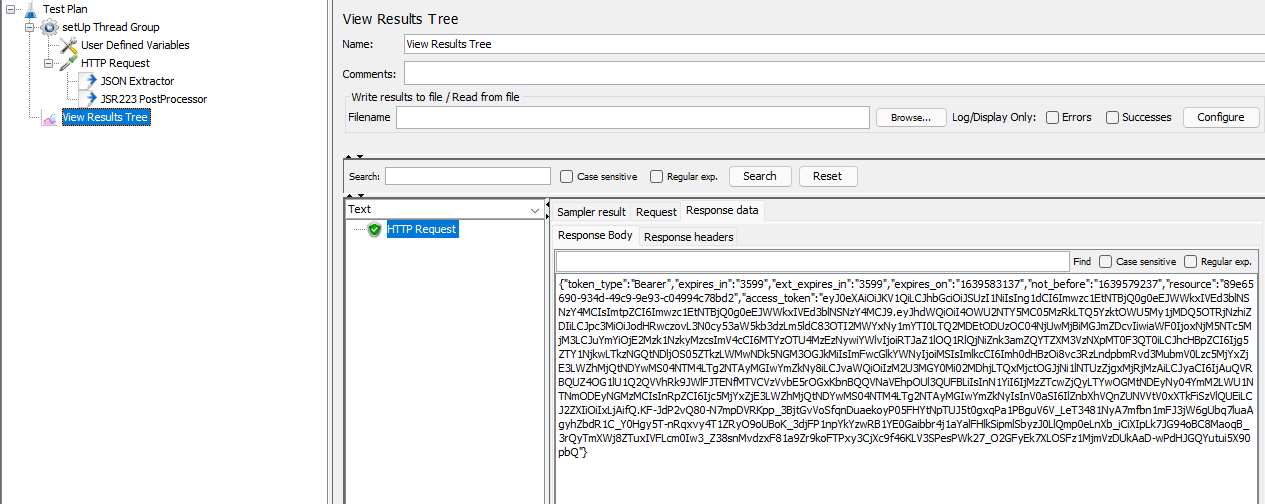Click the Test Plan flask icon
The width and height of the screenshot is (1265, 504).
29,9
